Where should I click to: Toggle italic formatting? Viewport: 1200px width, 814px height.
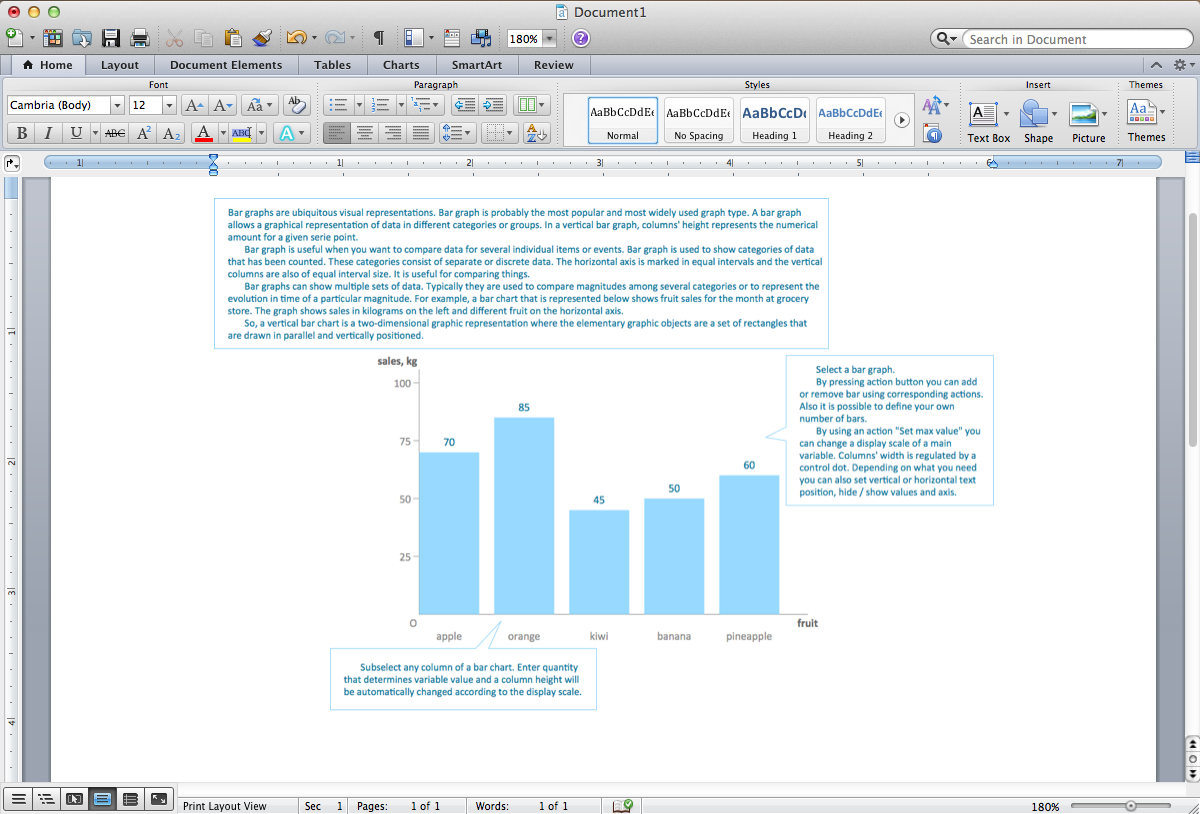click(x=48, y=132)
